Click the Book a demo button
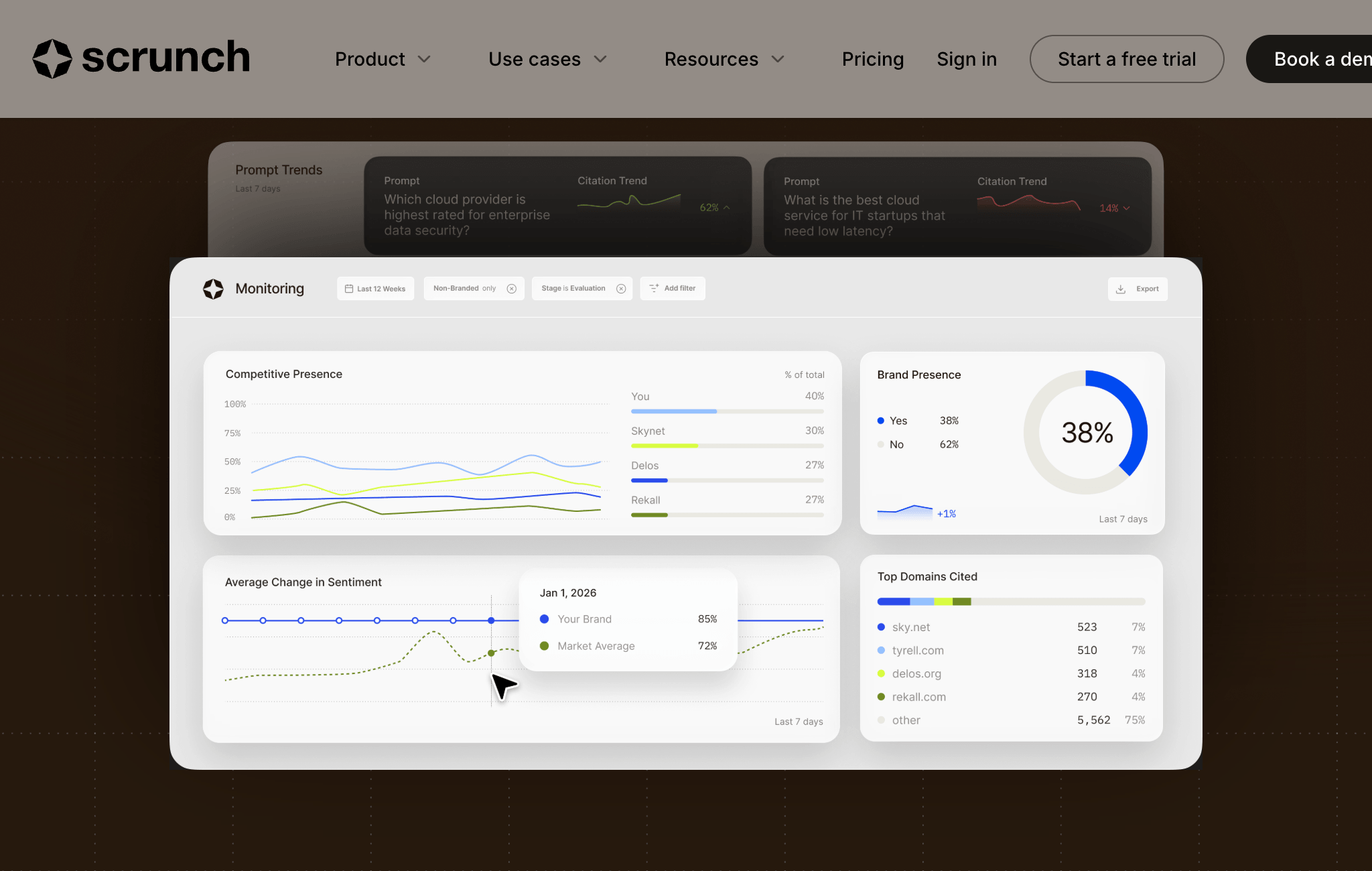 [x=1309, y=59]
